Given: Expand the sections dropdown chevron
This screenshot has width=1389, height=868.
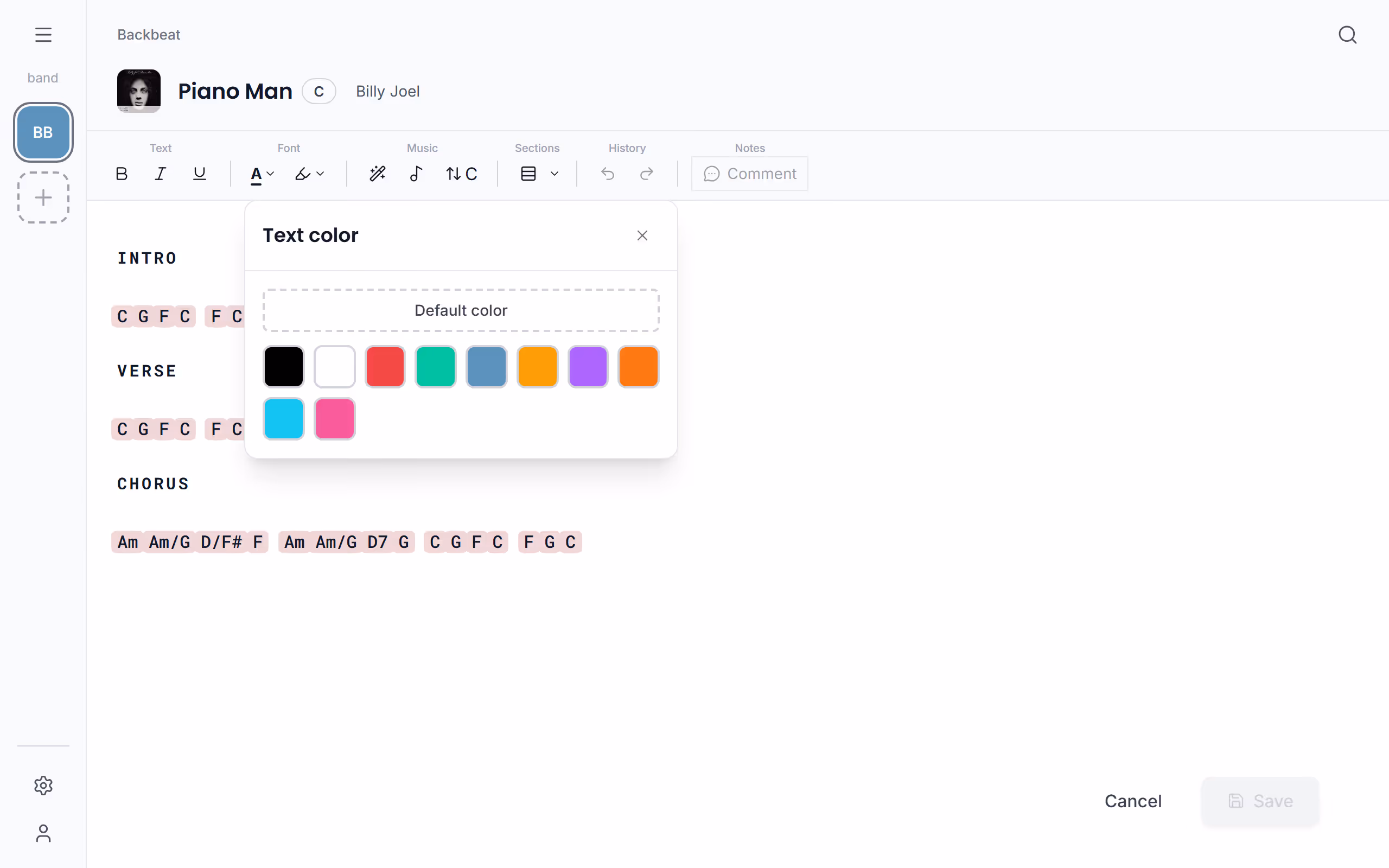Looking at the screenshot, I should (x=554, y=174).
